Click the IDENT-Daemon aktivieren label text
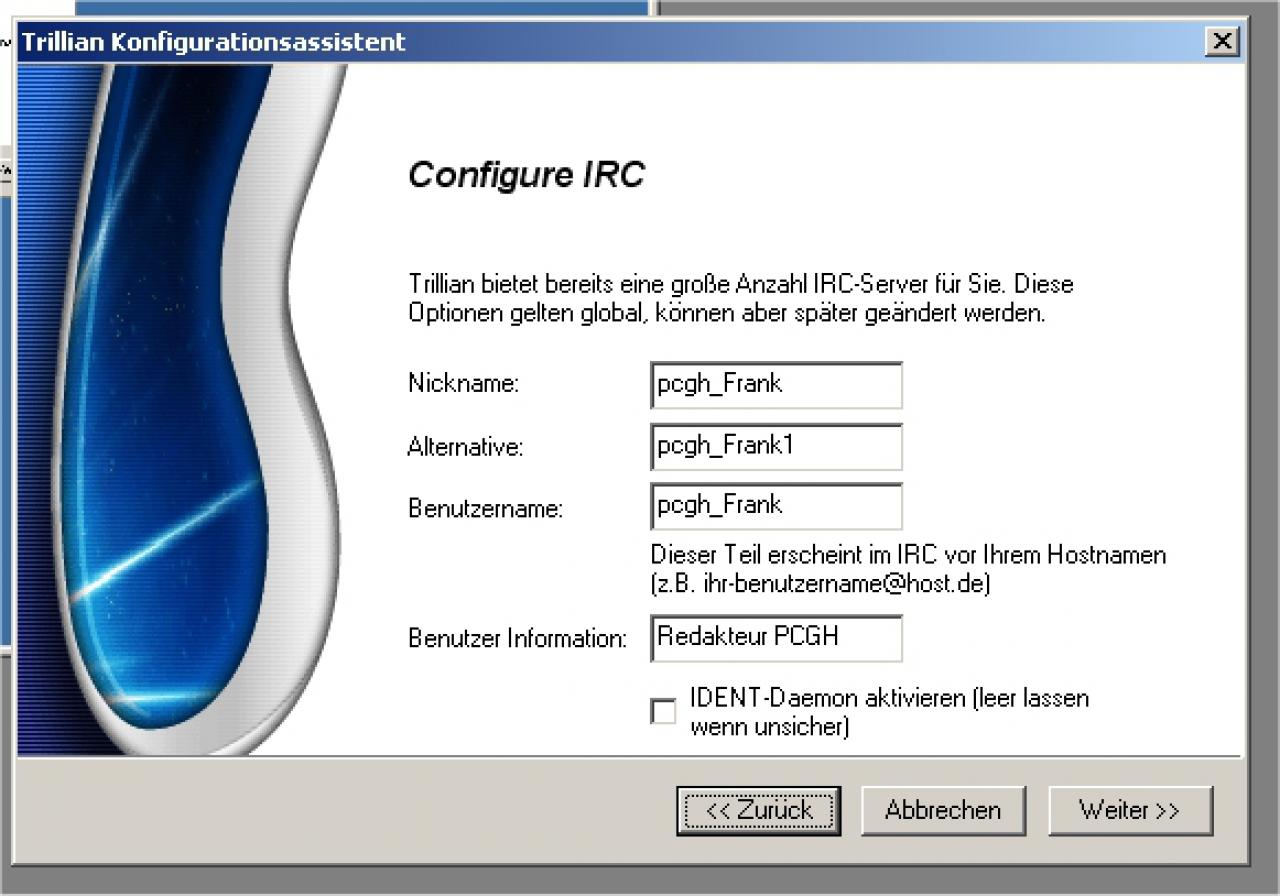The image size is (1280, 896). point(889,712)
